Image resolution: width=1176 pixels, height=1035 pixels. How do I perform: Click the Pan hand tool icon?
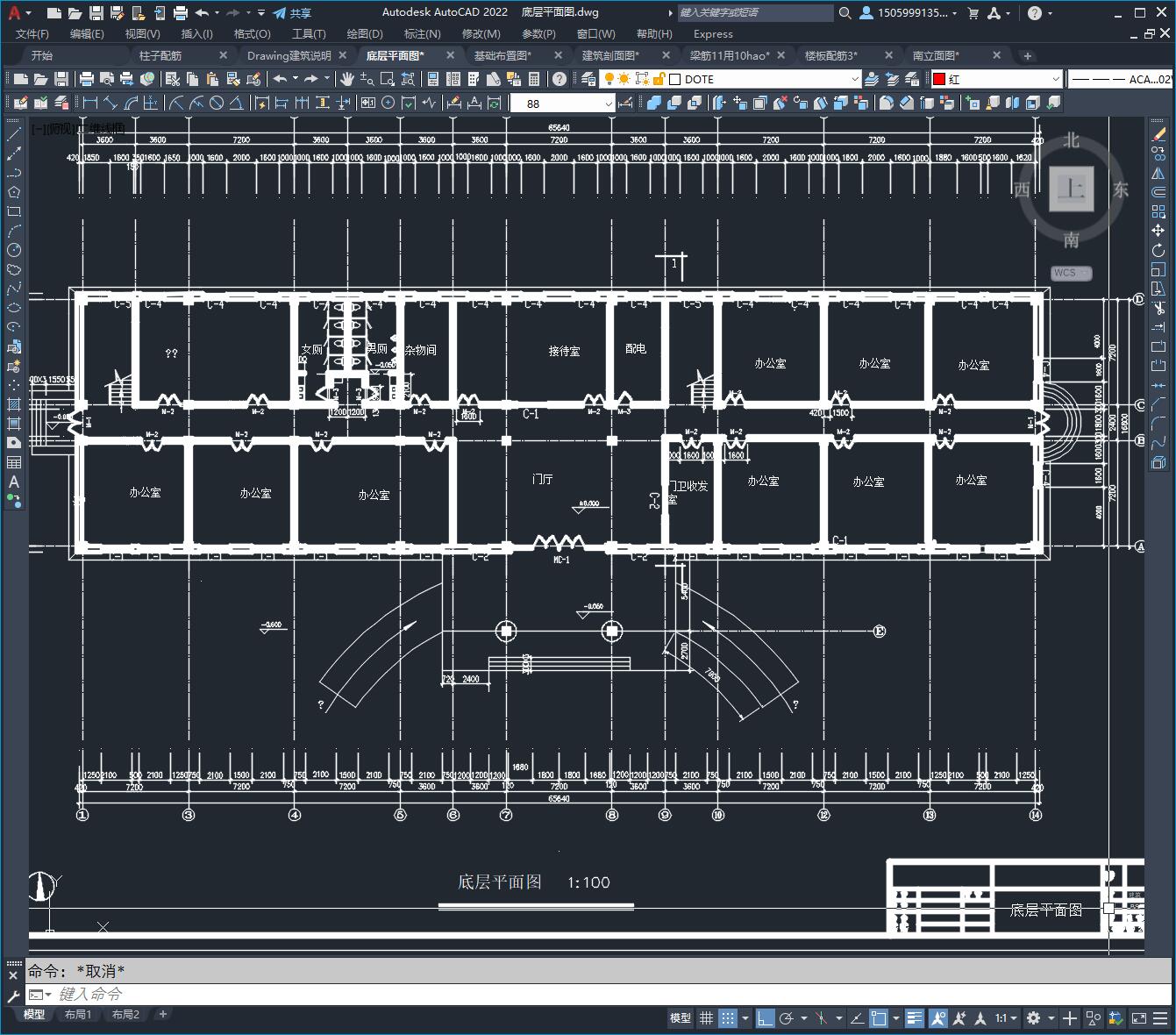pos(347,79)
